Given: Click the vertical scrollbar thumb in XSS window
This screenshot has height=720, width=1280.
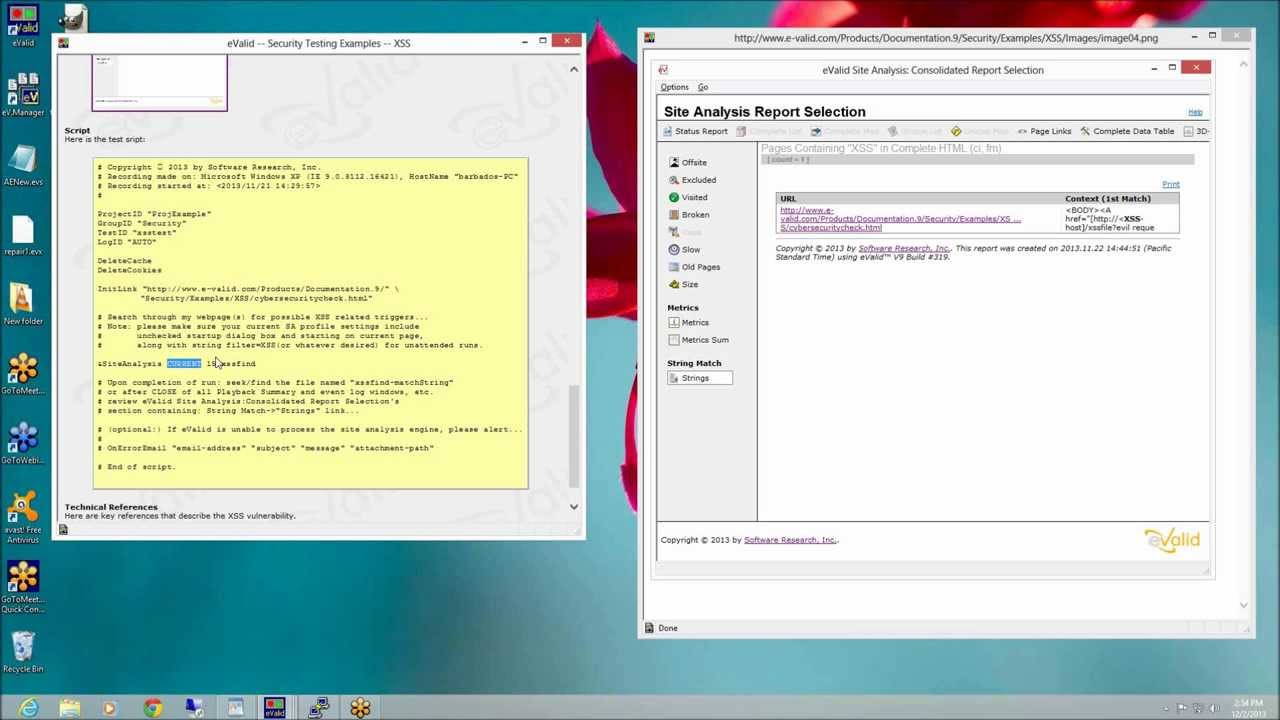Looking at the screenshot, I should [574, 436].
